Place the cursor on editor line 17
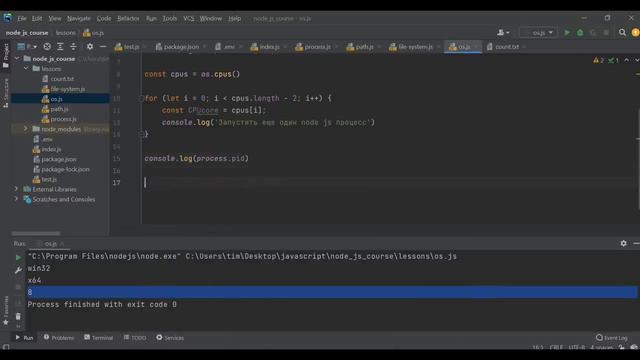Viewport: 640px width, 360px height. pyautogui.click(x=390, y=182)
